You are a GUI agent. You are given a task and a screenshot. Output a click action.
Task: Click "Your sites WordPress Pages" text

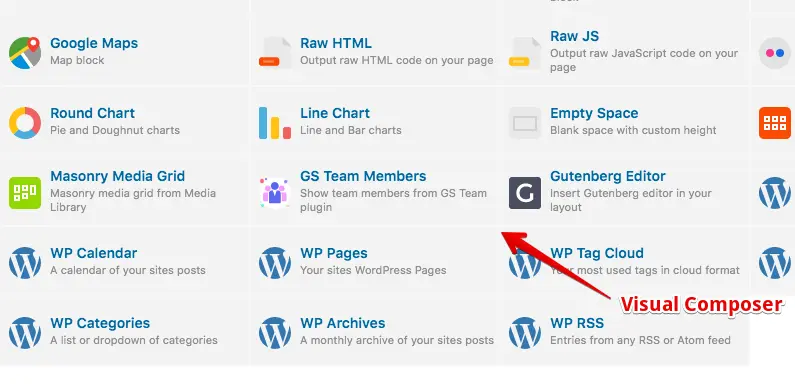pos(373,270)
